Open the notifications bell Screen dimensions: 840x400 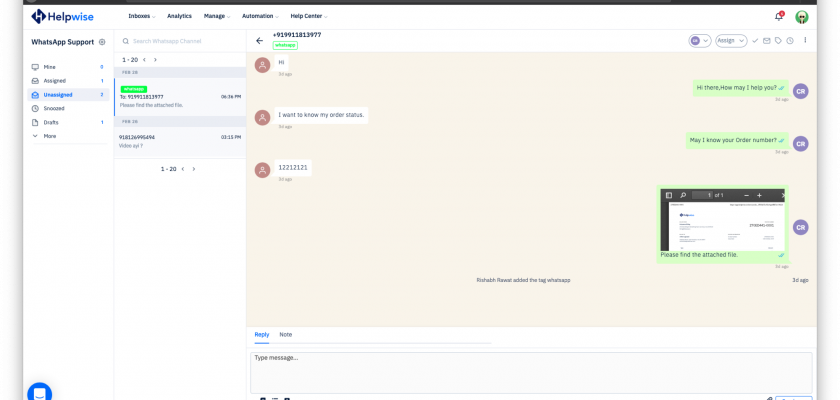click(x=779, y=16)
